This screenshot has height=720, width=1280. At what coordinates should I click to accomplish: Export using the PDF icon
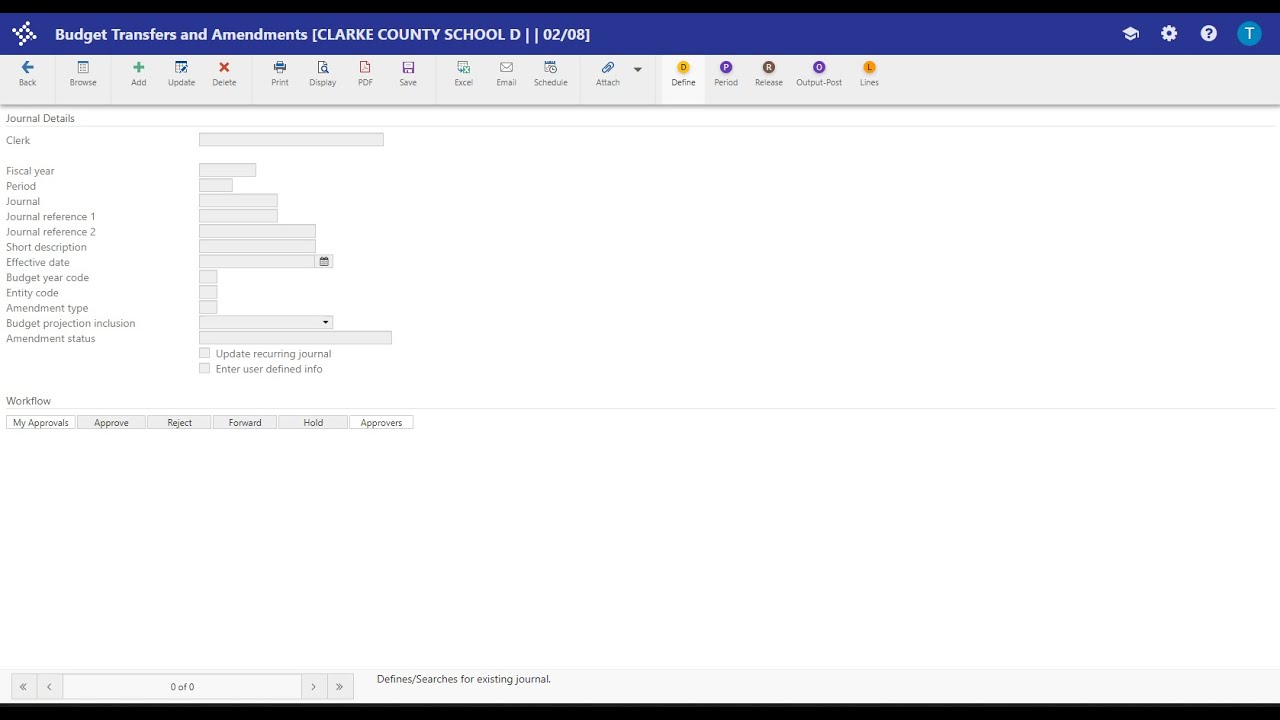(x=365, y=68)
